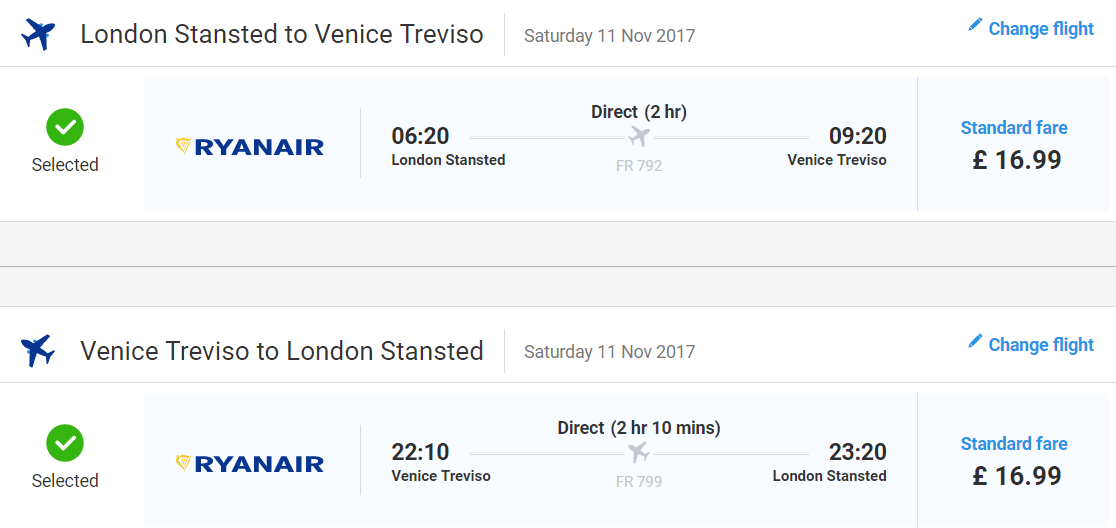
Task: Click grey plane icon above FR 799
Action: [639, 453]
